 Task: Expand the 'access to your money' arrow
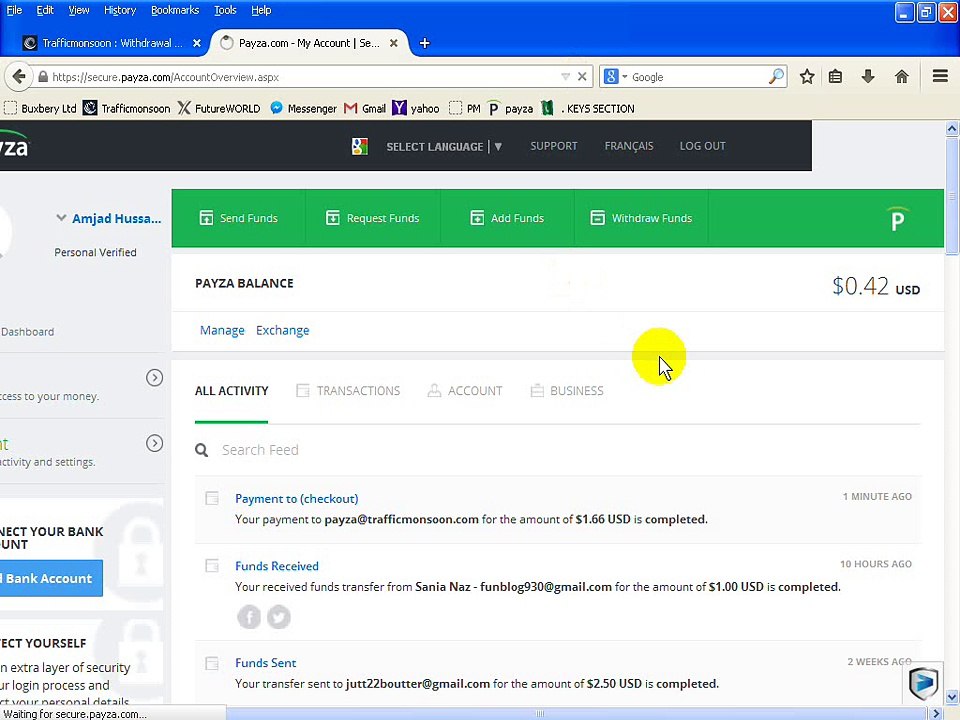coord(154,378)
